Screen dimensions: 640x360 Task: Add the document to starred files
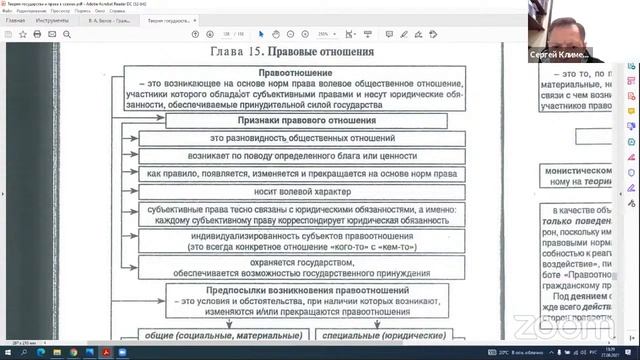pos(23,35)
